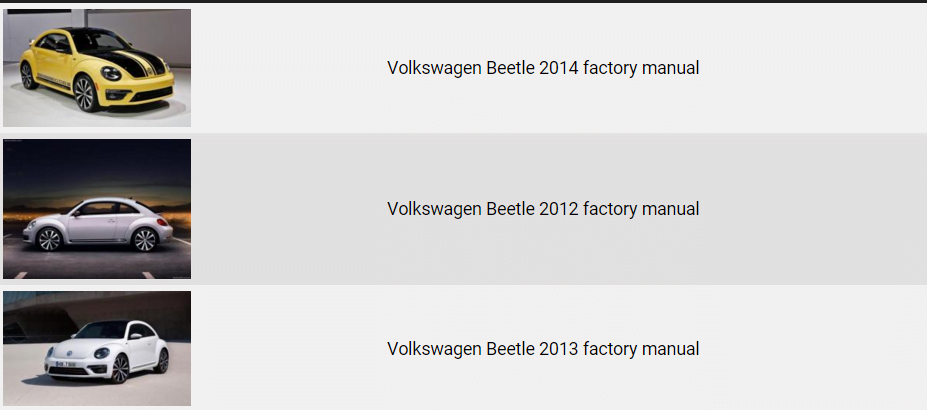View the factory manual for model year 2014
The image size is (927, 410).
[x=542, y=68]
